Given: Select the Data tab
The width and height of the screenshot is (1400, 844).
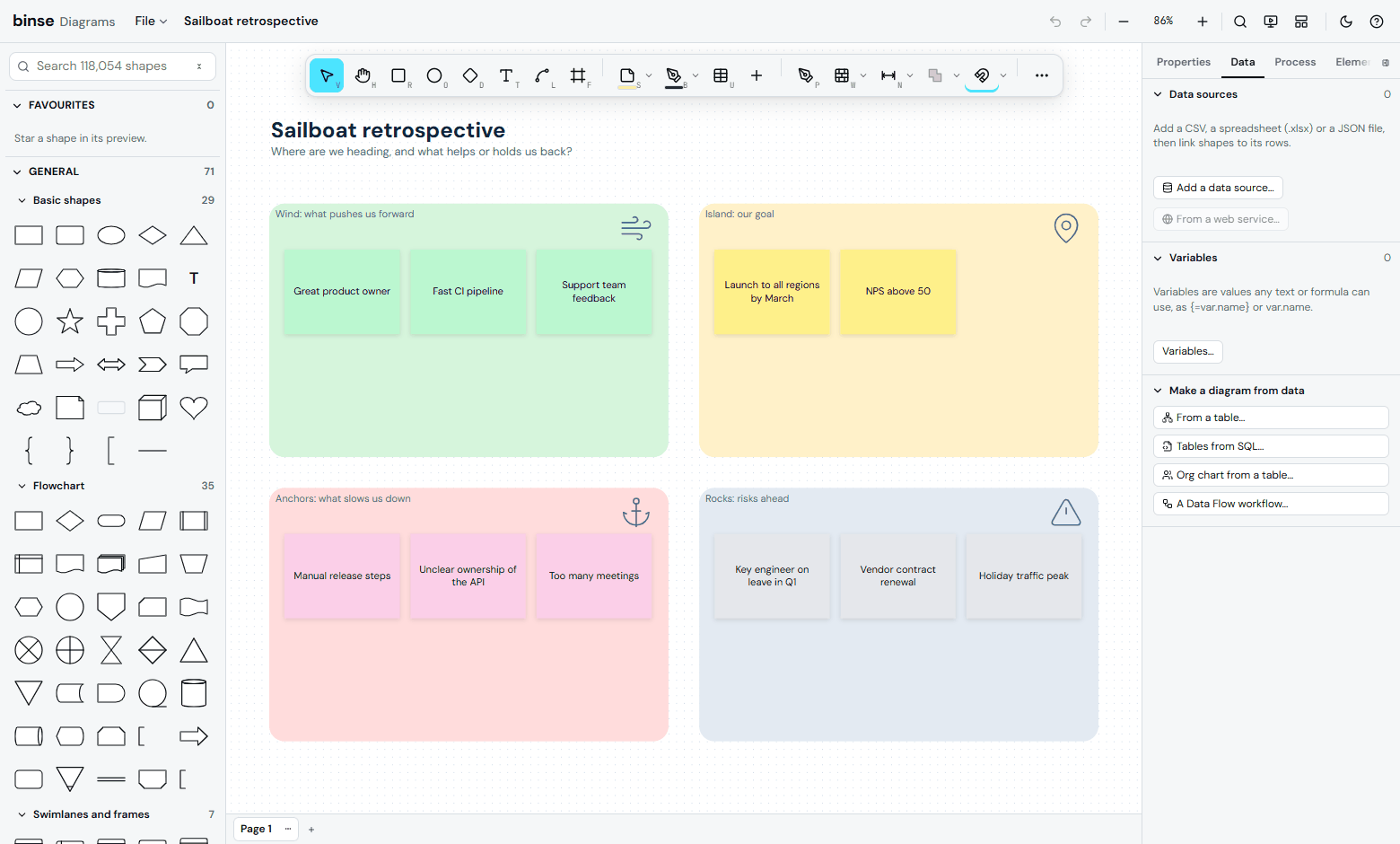Looking at the screenshot, I should tap(1243, 62).
